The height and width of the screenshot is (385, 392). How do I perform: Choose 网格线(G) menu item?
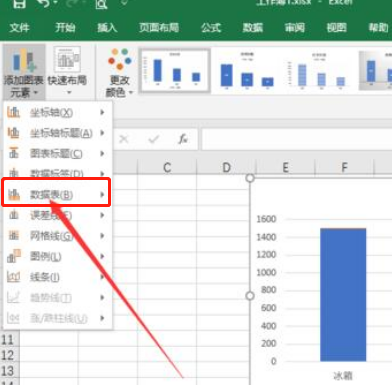pos(57,236)
